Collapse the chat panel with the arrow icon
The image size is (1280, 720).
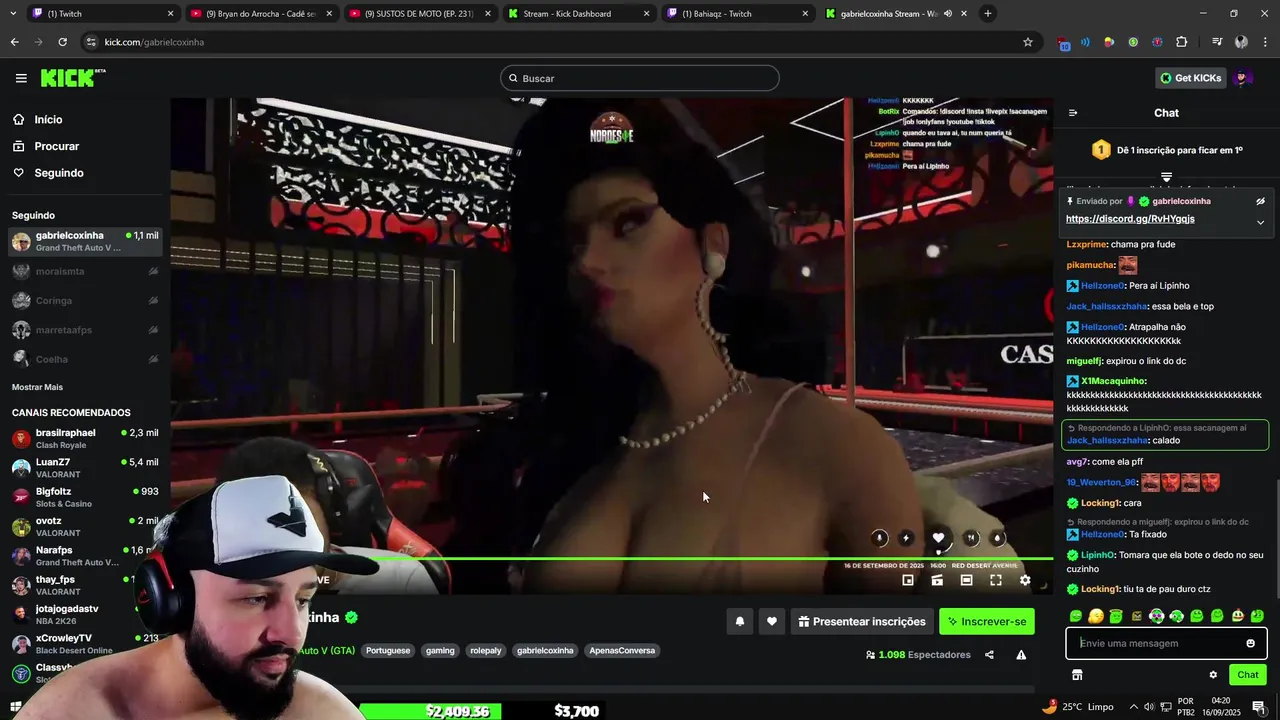pyautogui.click(x=1073, y=113)
